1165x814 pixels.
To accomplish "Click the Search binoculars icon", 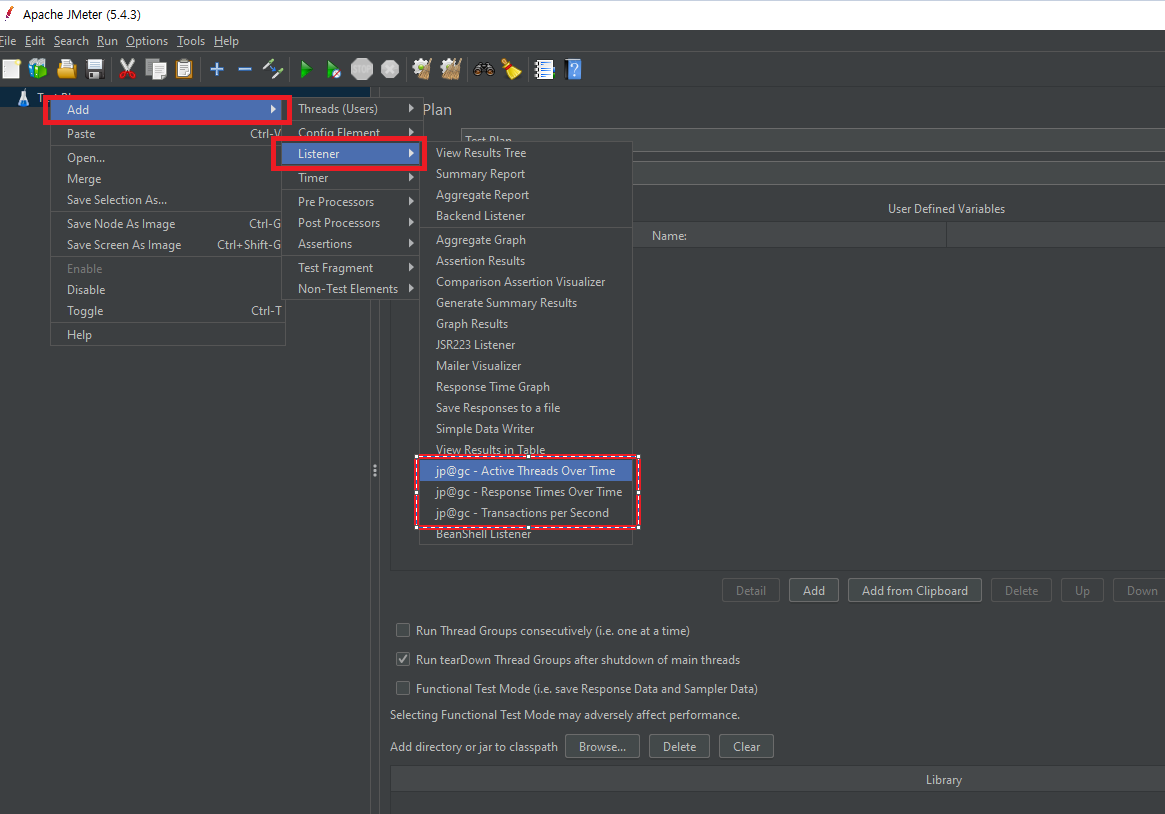I will 484,69.
